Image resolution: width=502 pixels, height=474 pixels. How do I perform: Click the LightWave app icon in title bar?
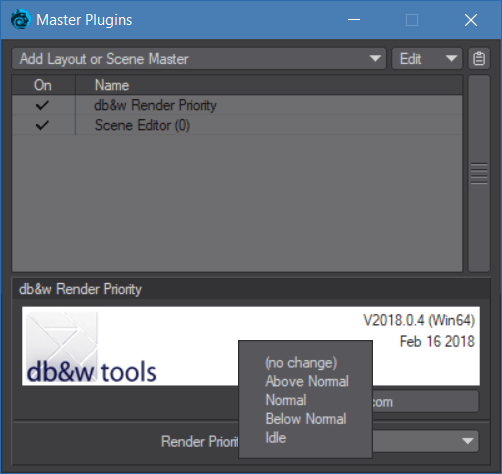pos(20,19)
